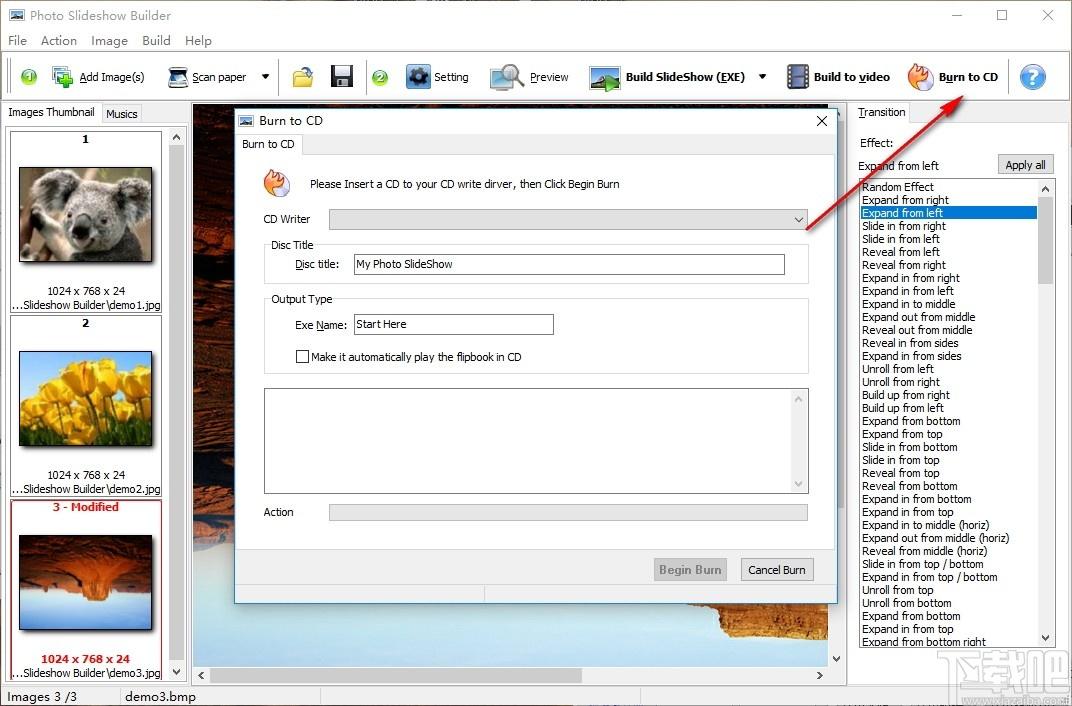The width and height of the screenshot is (1072, 706).
Task: Click the flame disc icon inside dialog
Action: pyautogui.click(x=277, y=183)
